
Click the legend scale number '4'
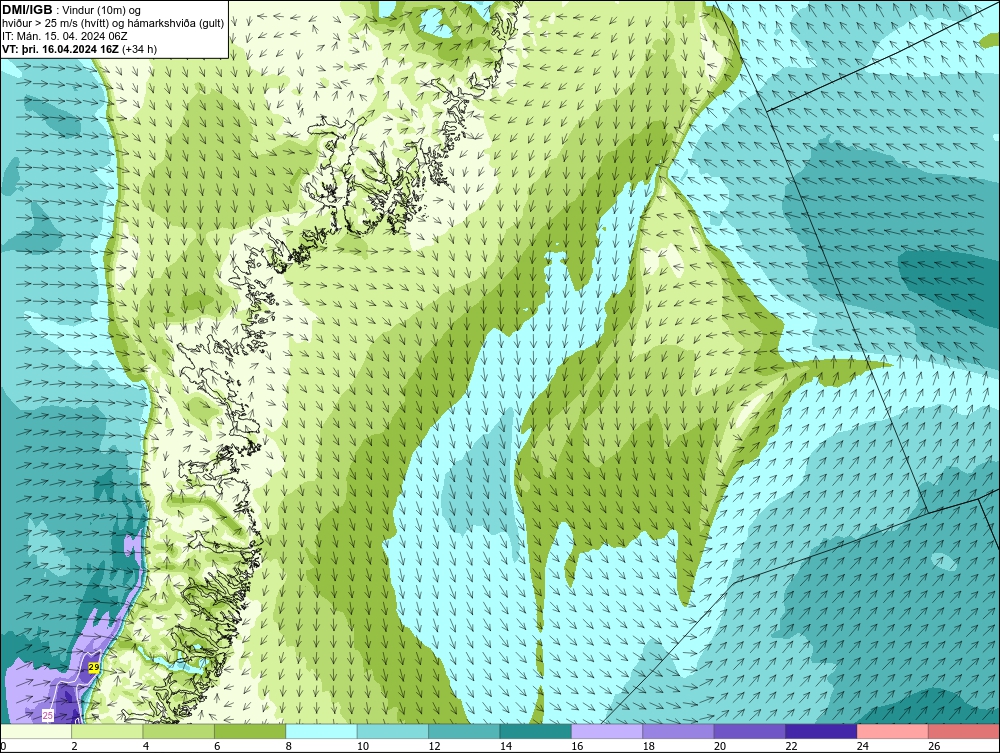(146, 746)
